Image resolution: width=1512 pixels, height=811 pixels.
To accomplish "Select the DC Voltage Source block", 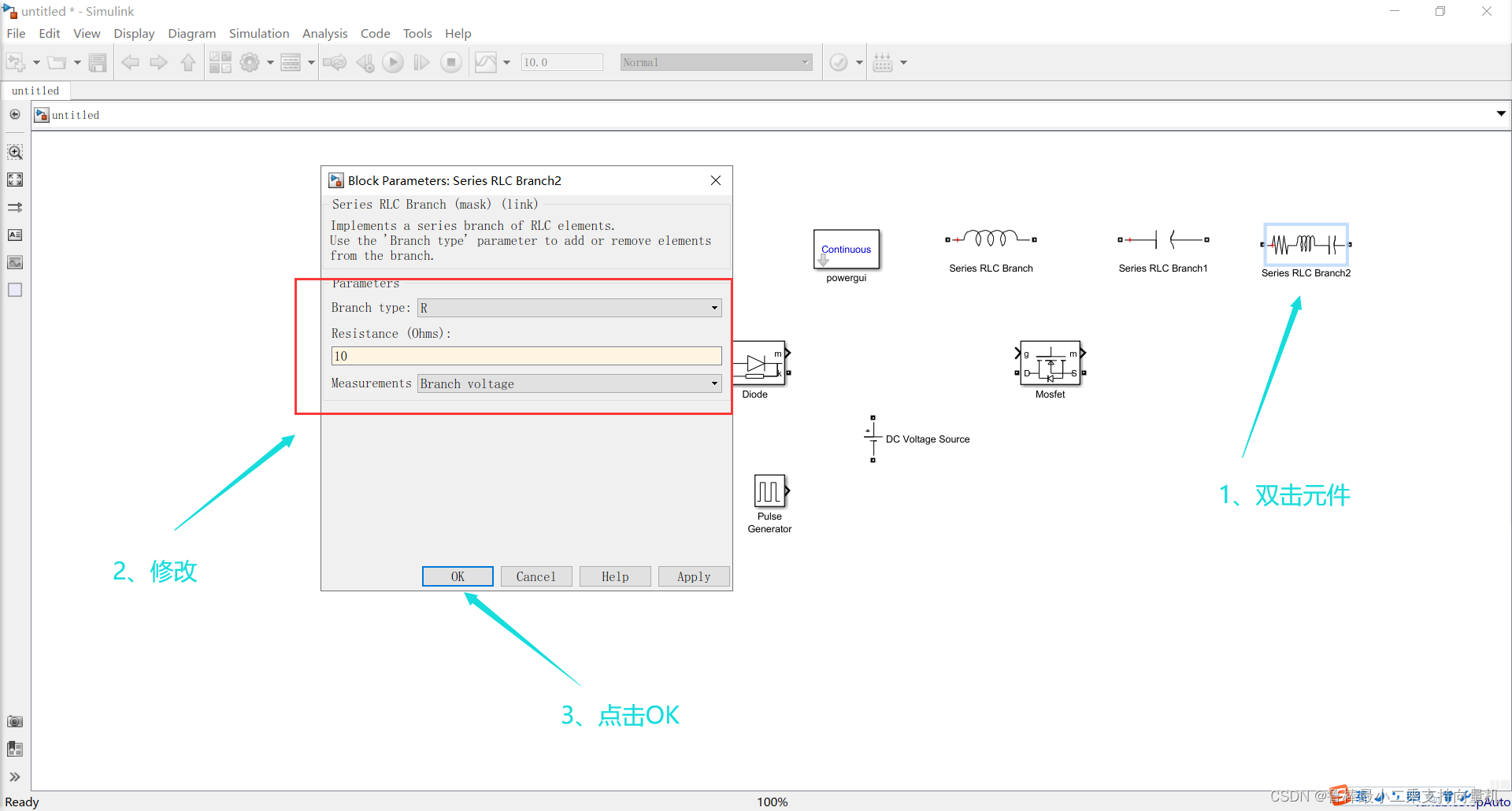I will point(873,439).
